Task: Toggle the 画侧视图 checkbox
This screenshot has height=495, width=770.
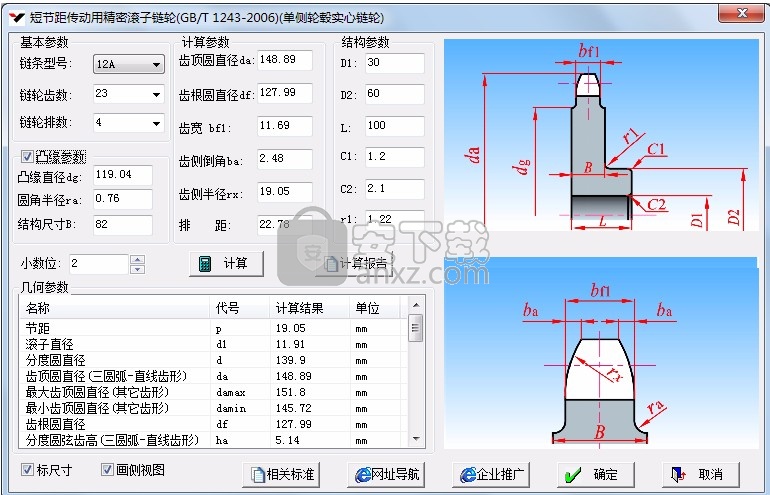Action: pos(107,469)
